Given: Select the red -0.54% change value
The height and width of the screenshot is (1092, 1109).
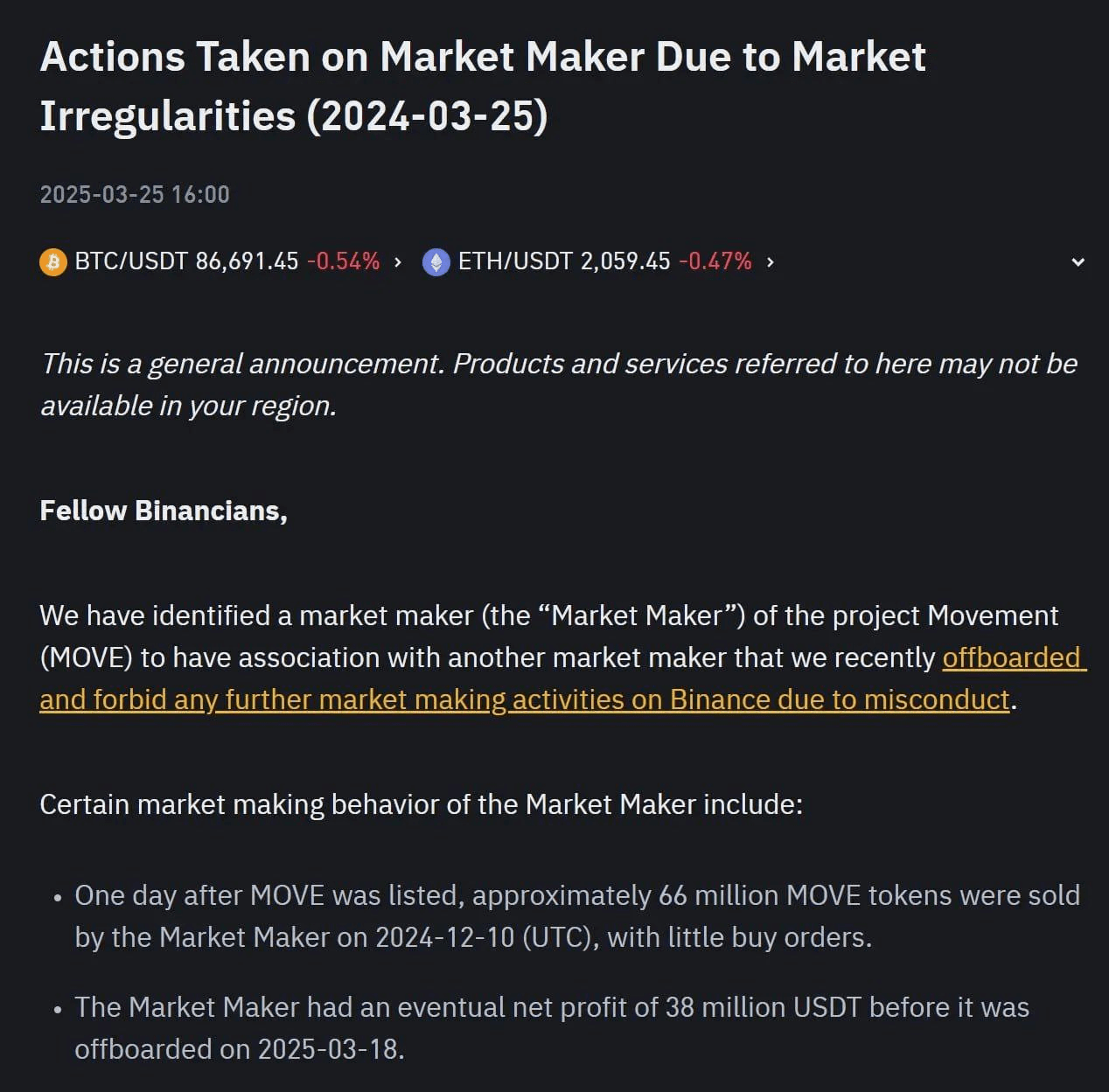Looking at the screenshot, I should click(343, 261).
